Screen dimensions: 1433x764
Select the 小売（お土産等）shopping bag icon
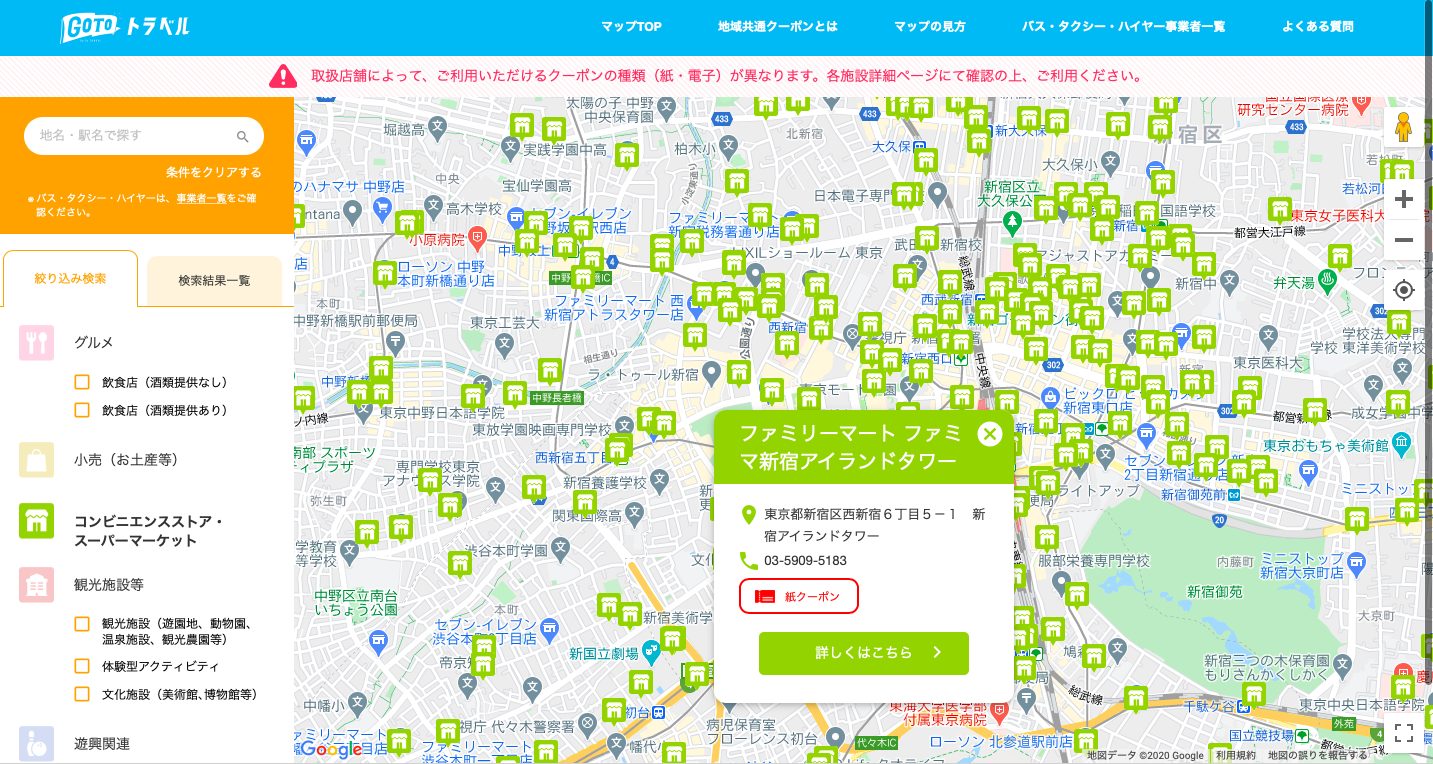(x=36, y=460)
